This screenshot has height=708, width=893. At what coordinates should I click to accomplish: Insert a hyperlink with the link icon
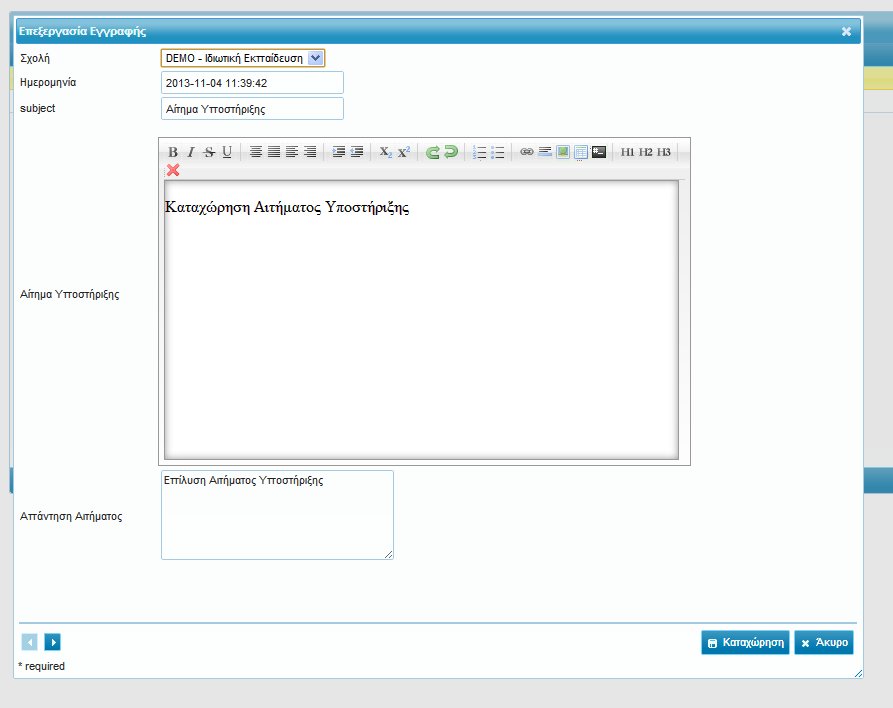[x=527, y=152]
